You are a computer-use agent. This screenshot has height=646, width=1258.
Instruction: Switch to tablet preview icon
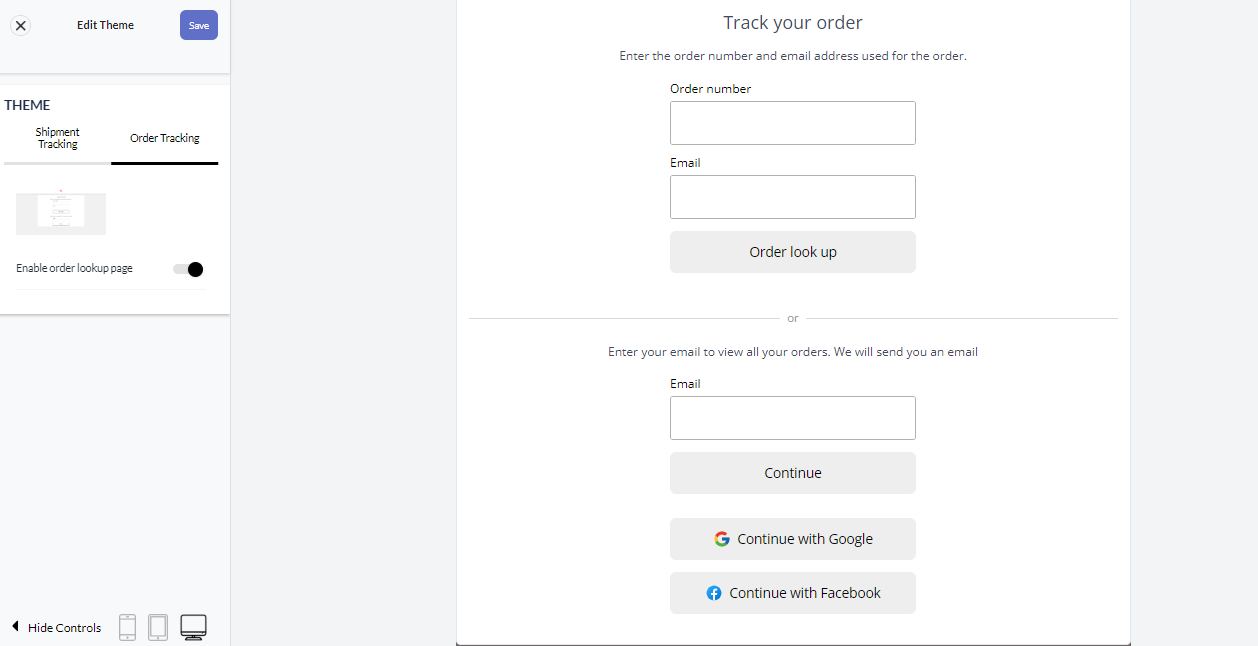pyautogui.click(x=158, y=627)
